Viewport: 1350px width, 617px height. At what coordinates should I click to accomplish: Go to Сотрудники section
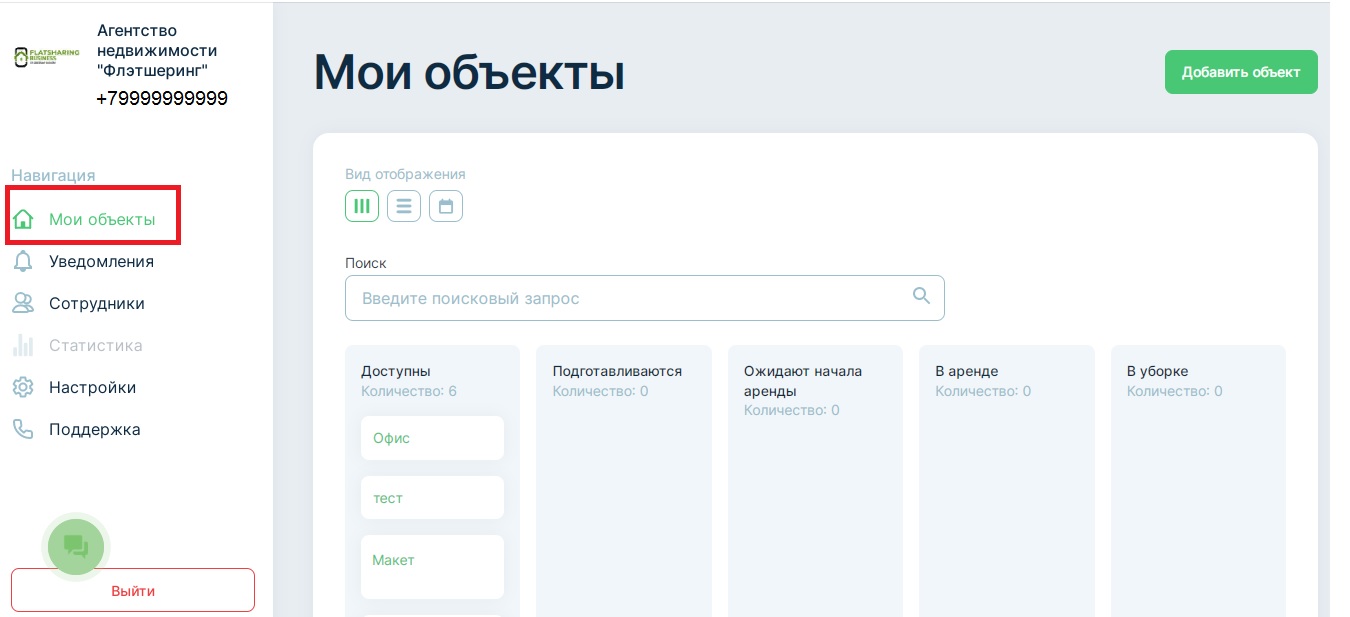click(97, 304)
